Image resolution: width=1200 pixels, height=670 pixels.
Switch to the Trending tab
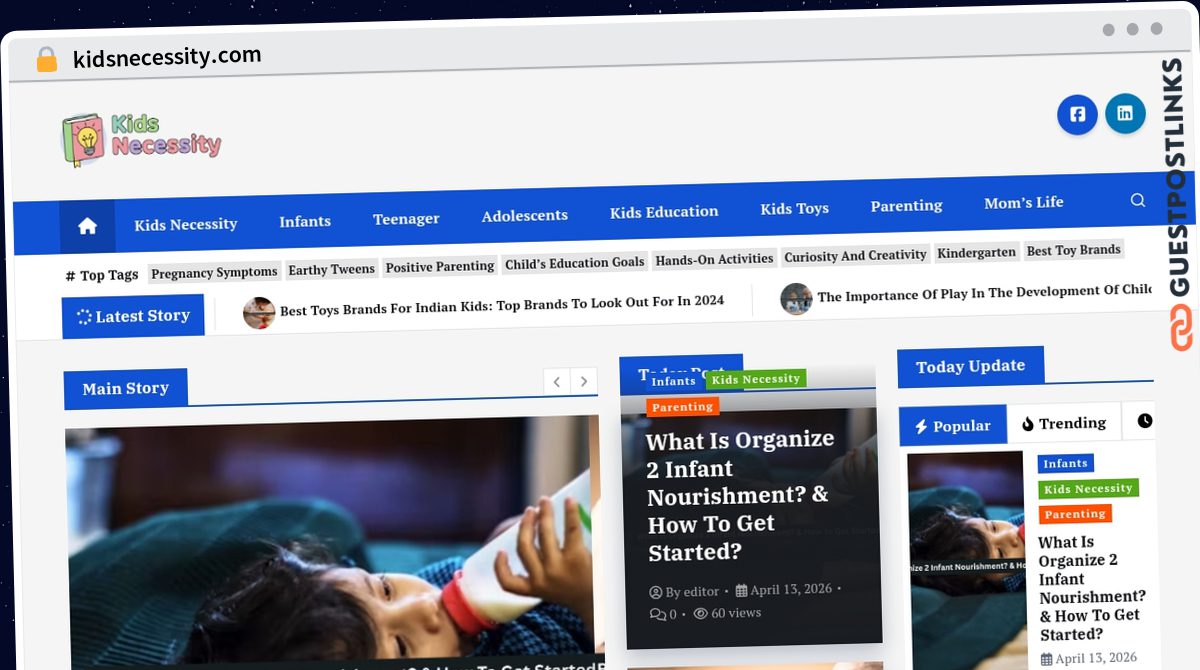(x=1063, y=423)
